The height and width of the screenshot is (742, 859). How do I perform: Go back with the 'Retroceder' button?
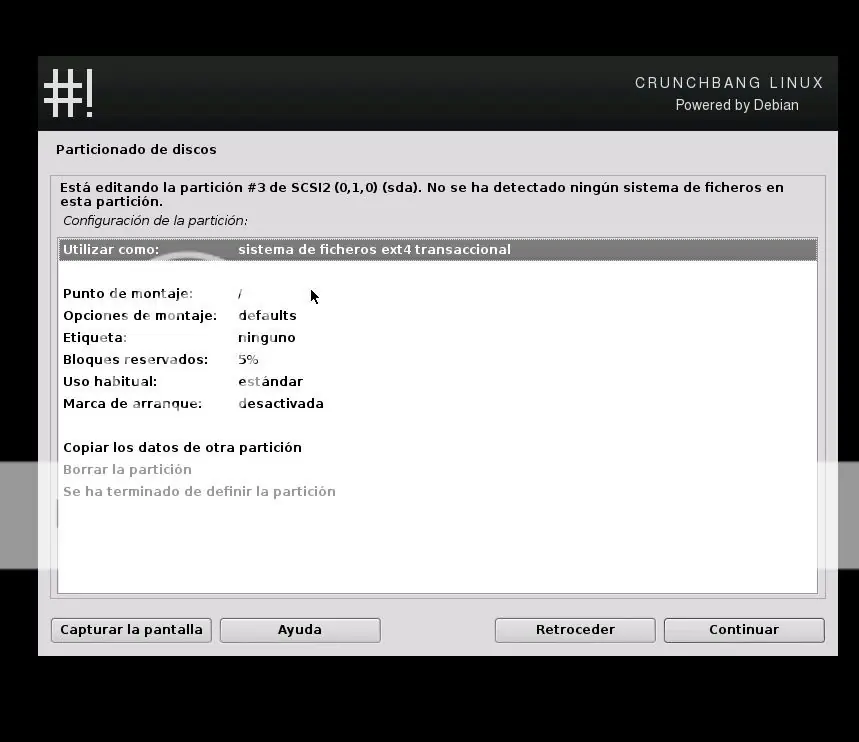575,630
